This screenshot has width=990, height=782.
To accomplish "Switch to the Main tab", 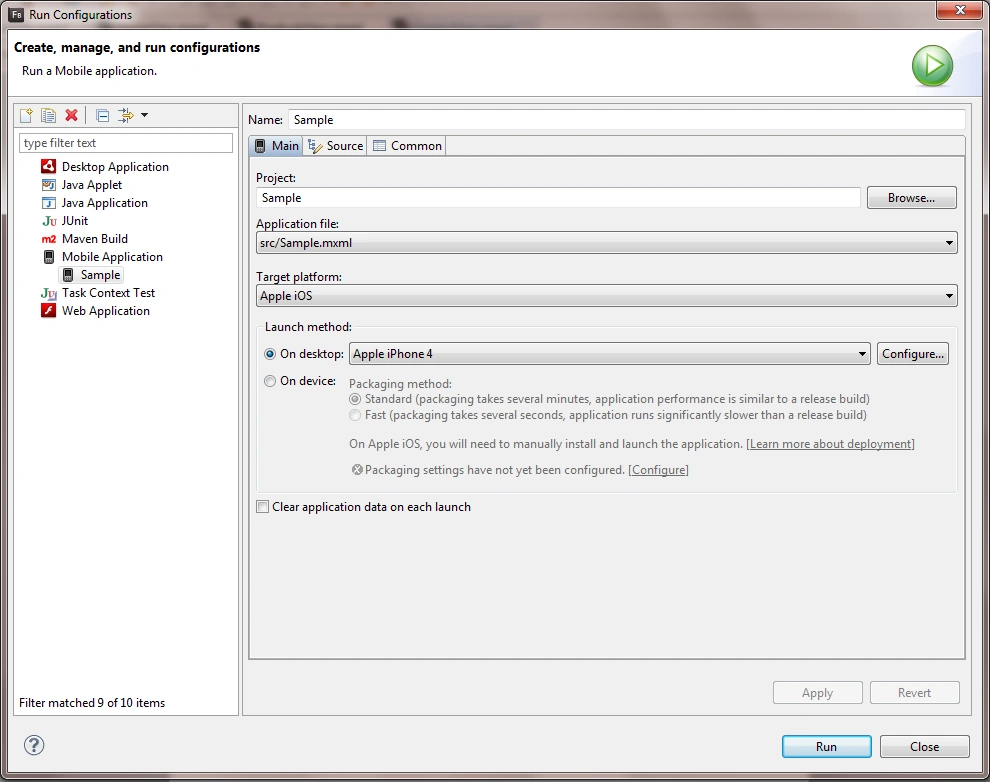I will click(276, 146).
